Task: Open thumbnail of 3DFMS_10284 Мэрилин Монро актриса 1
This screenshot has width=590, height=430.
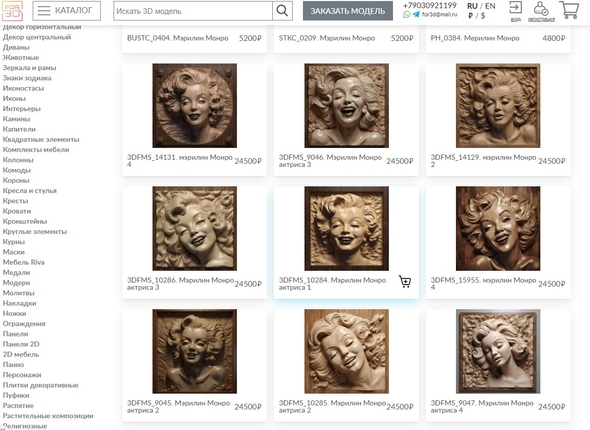Action: pos(347,228)
